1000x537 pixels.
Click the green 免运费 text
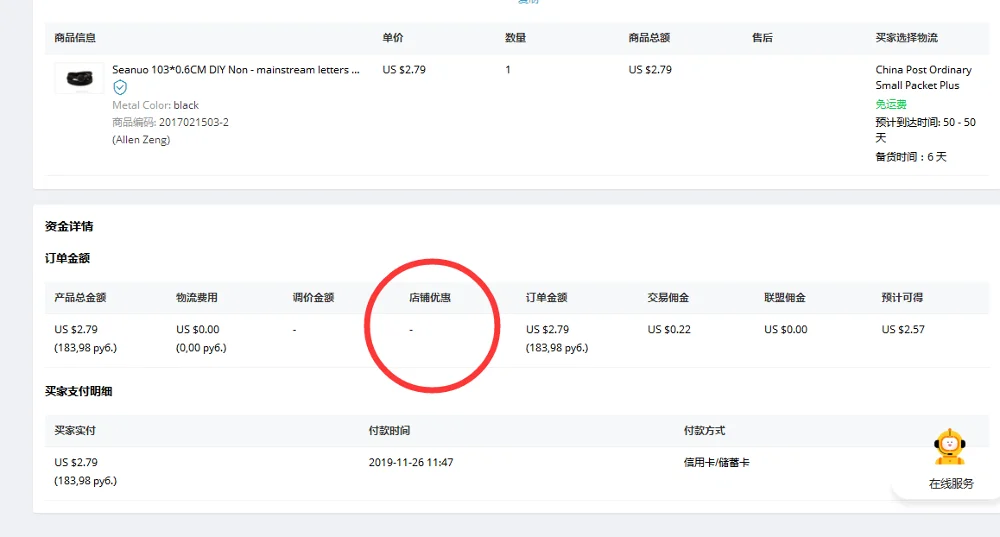tap(891, 104)
